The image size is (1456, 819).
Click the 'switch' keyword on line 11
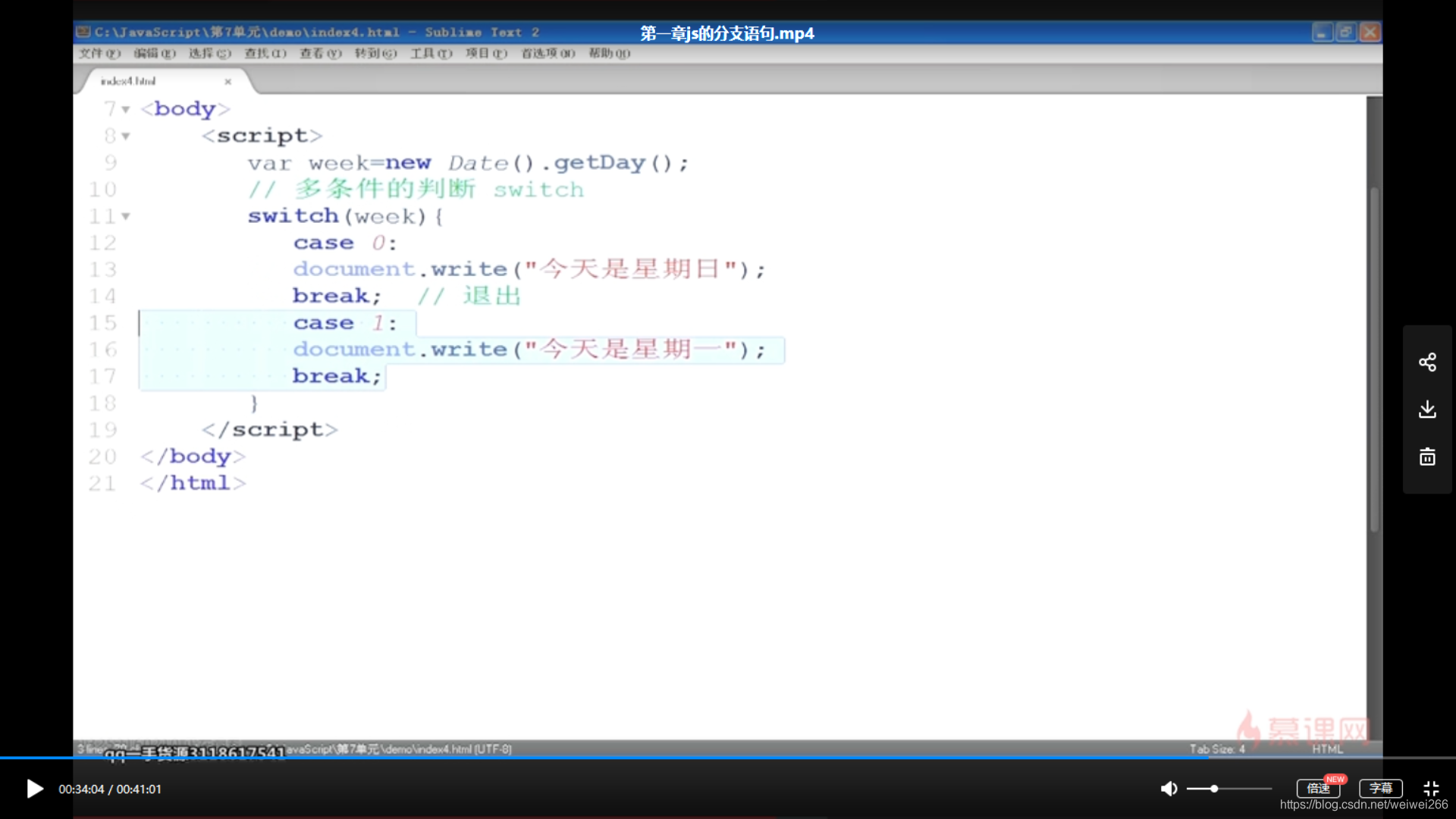(x=293, y=216)
